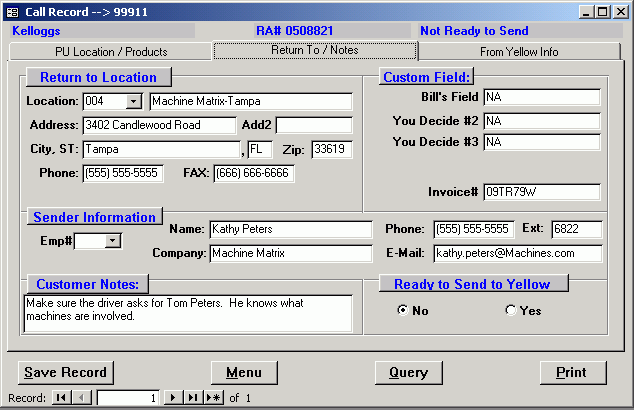Select the Yes radio button
Image resolution: width=634 pixels, height=410 pixels.
coord(510,310)
